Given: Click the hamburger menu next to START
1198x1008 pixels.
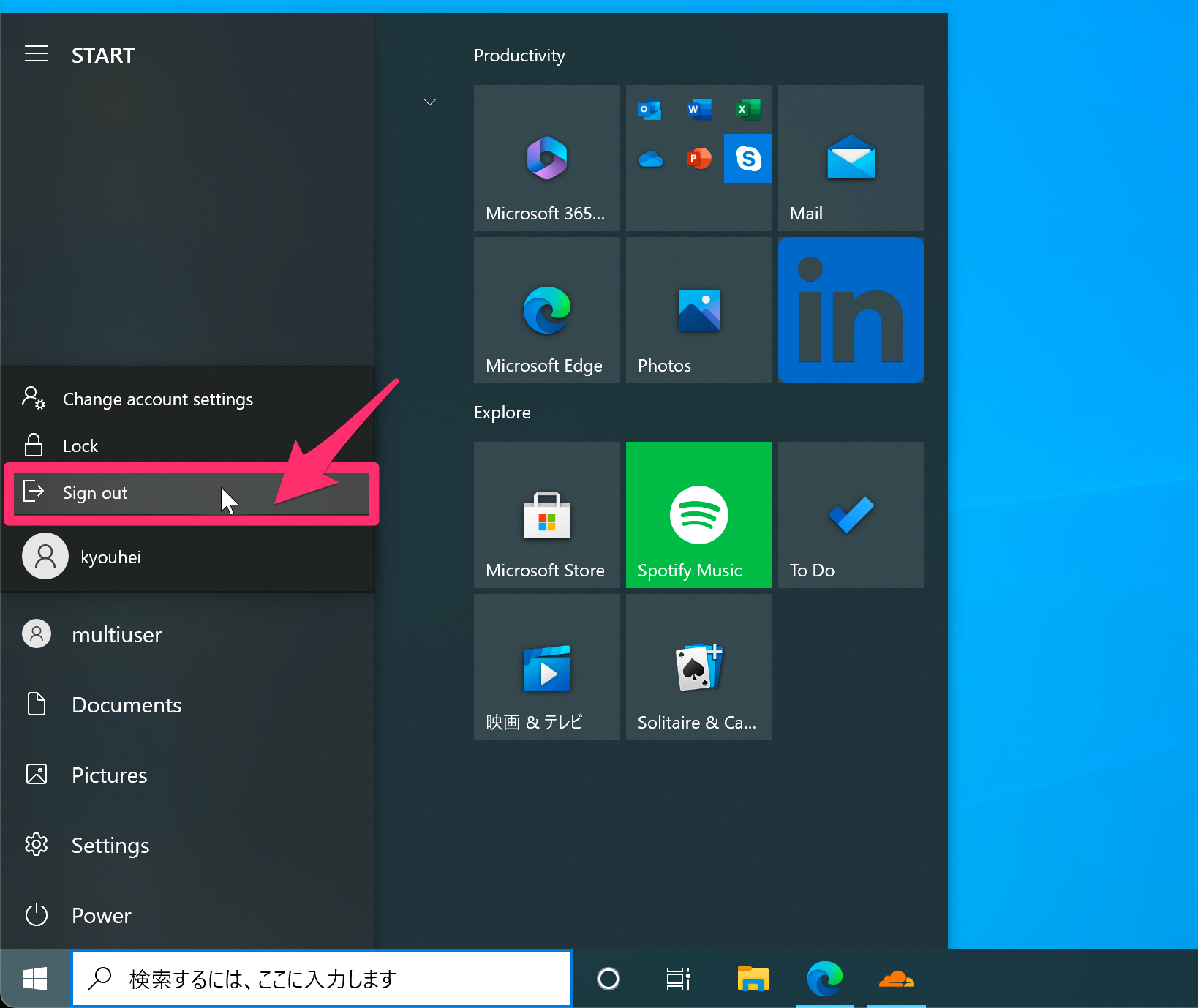Looking at the screenshot, I should 37,54.
